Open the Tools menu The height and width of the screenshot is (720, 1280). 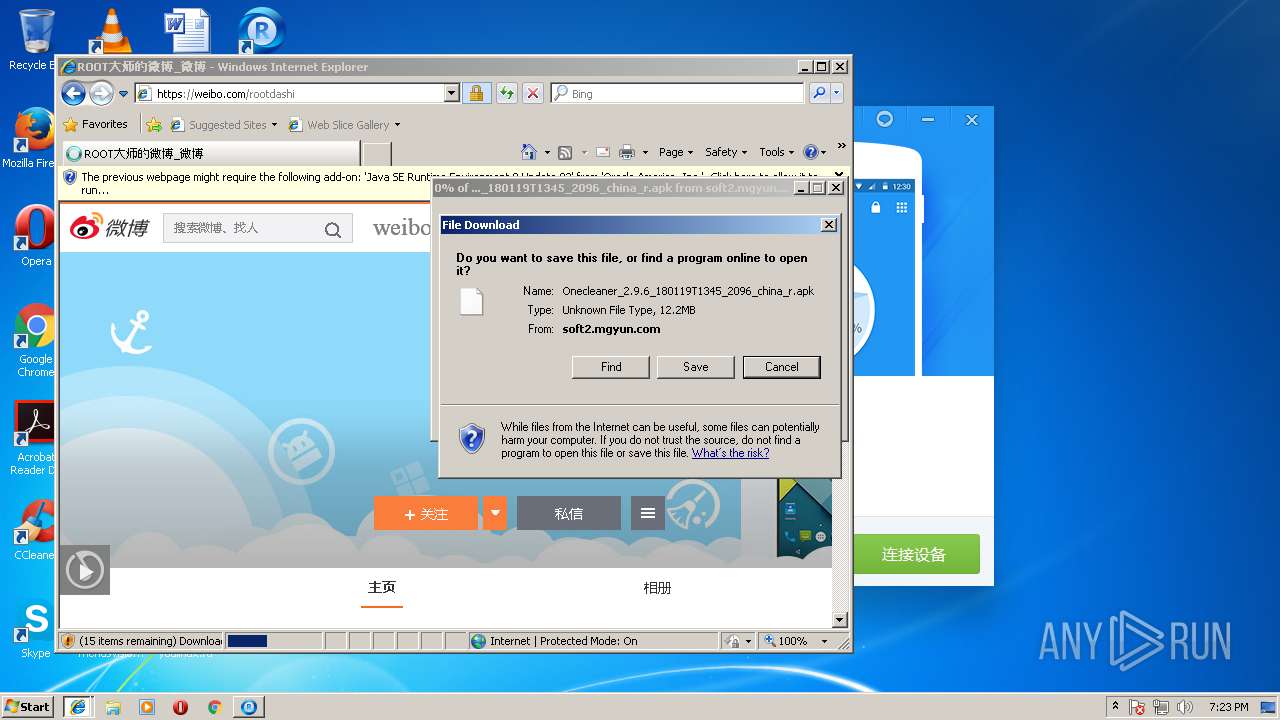[776, 152]
